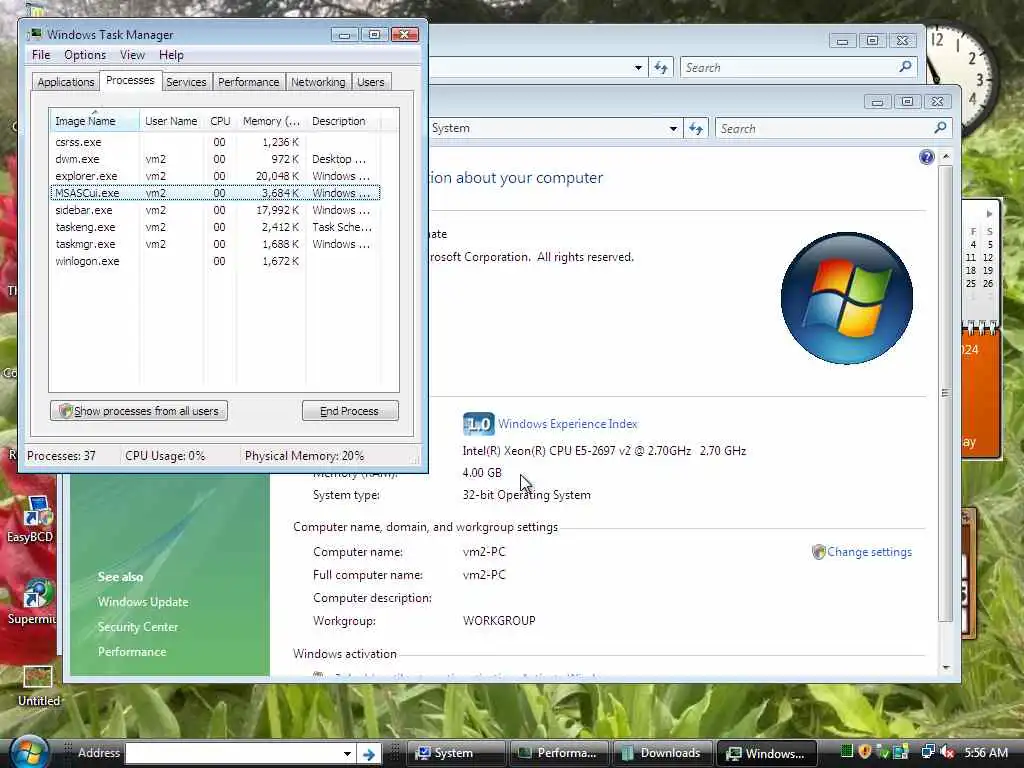1024x768 pixels.
Task: Click the security shield tray icon
Action: point(865,752)
